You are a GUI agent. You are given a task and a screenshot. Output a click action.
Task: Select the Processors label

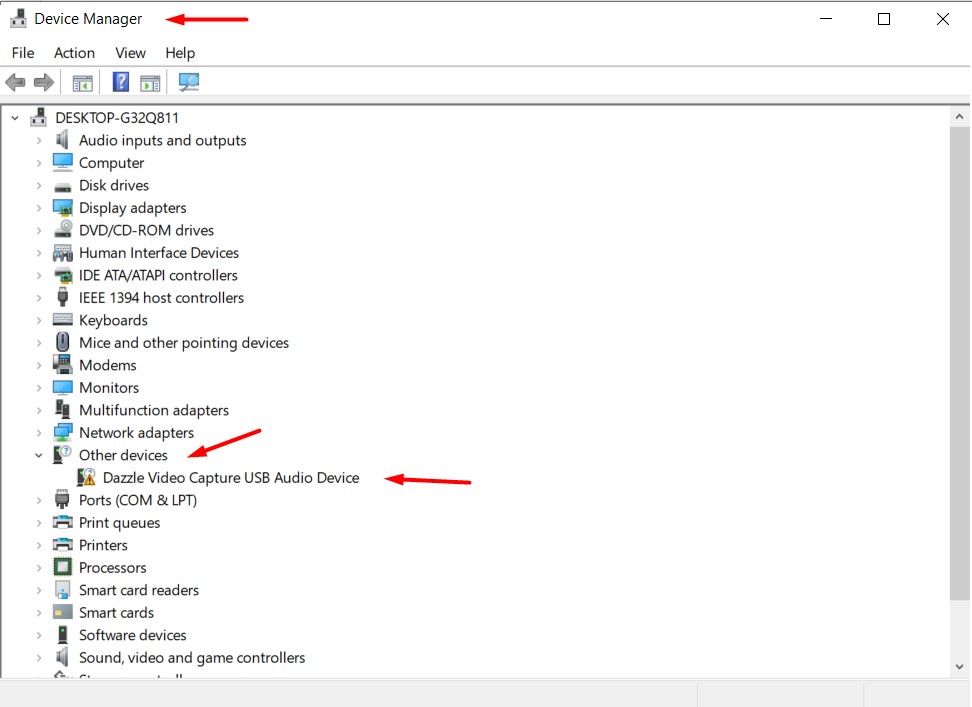112,568
